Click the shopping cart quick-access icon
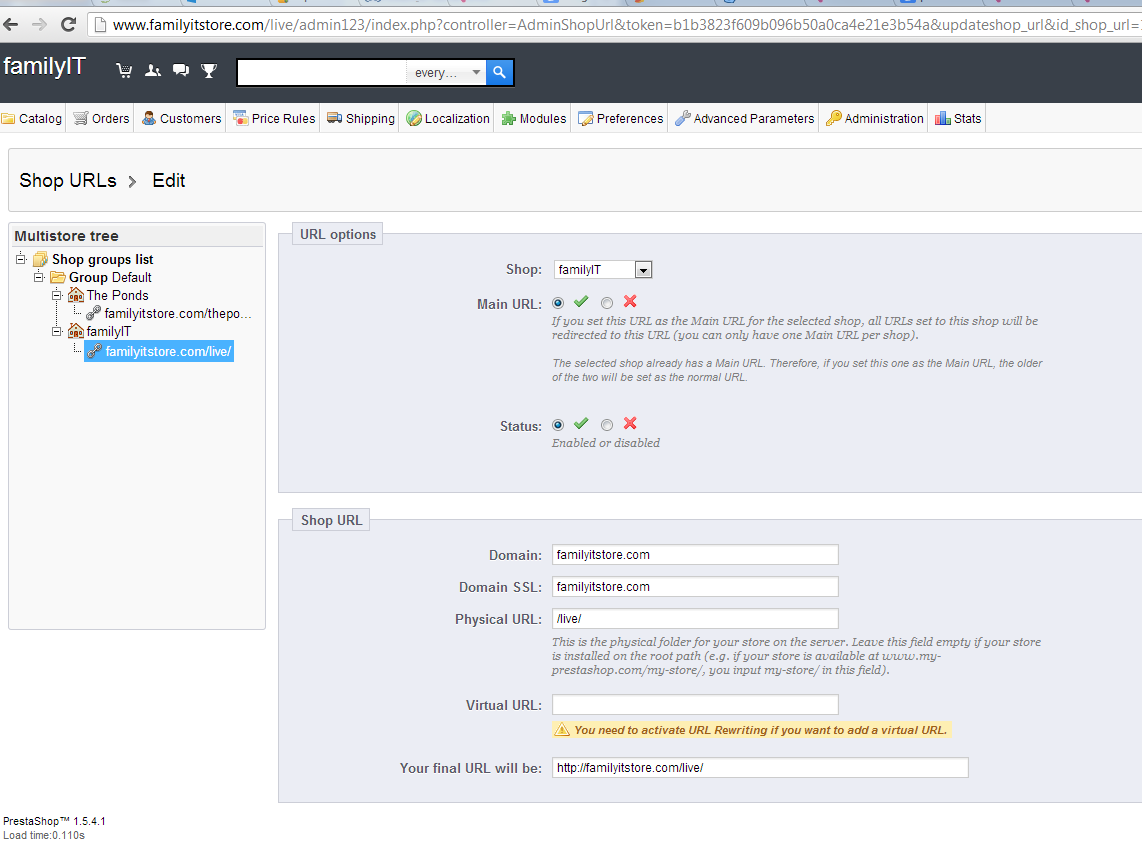Viewport: 1142px width, 844px height. click(124, 71)
